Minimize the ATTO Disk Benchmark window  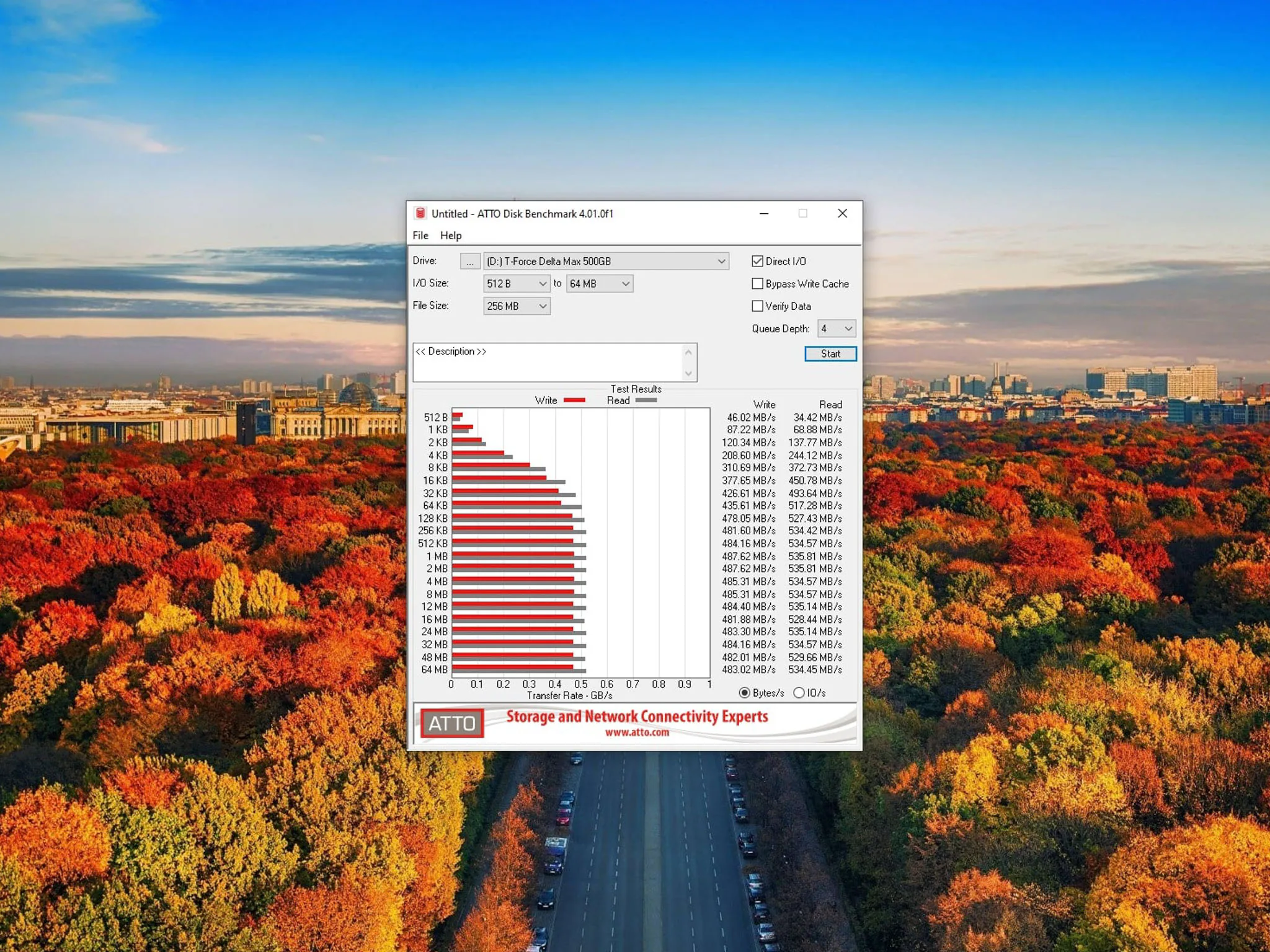[x=764, y=213]
